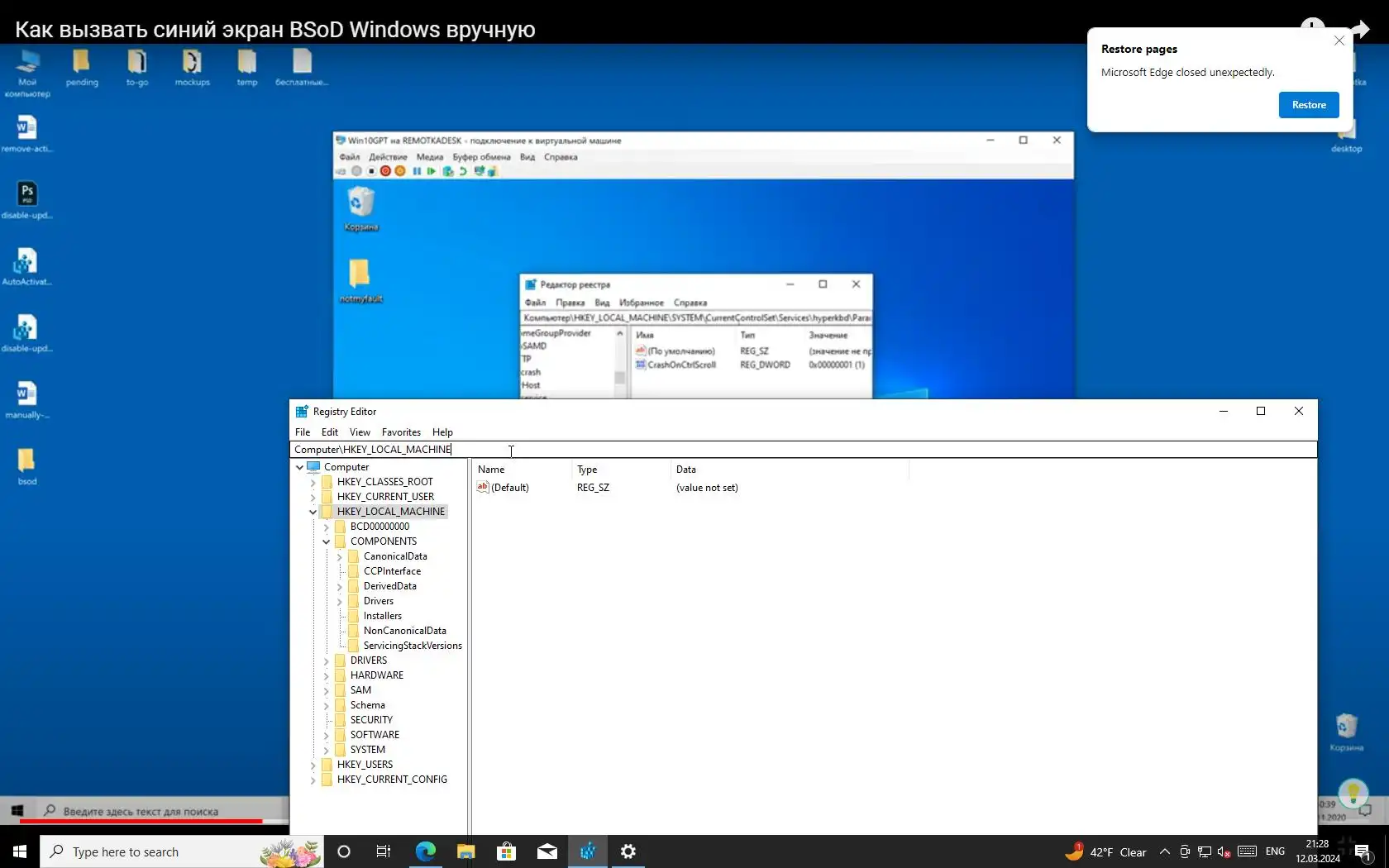Click the blue pause icon in VM toolbar

tap(417, 171)
